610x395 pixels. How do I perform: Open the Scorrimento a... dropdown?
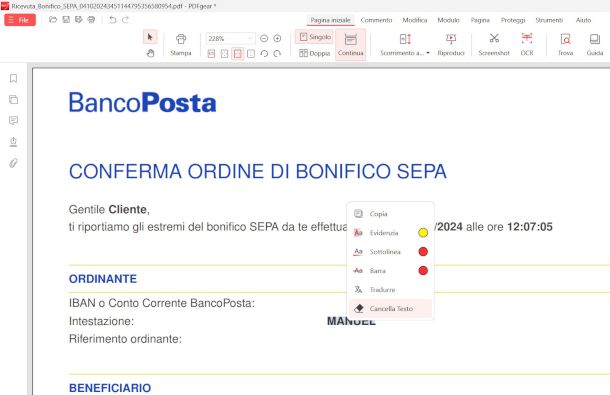(405, 45)
